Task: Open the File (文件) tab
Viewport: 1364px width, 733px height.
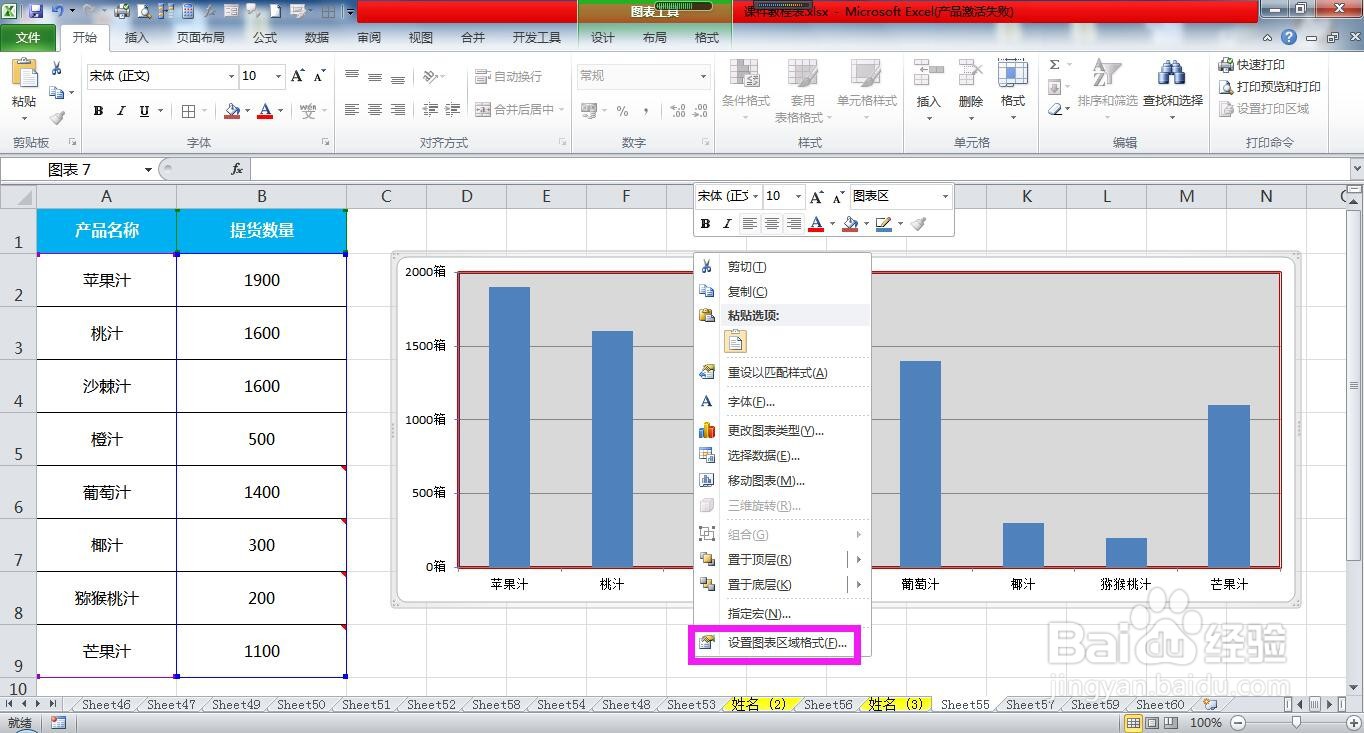Action: click(x=28, y=38)
